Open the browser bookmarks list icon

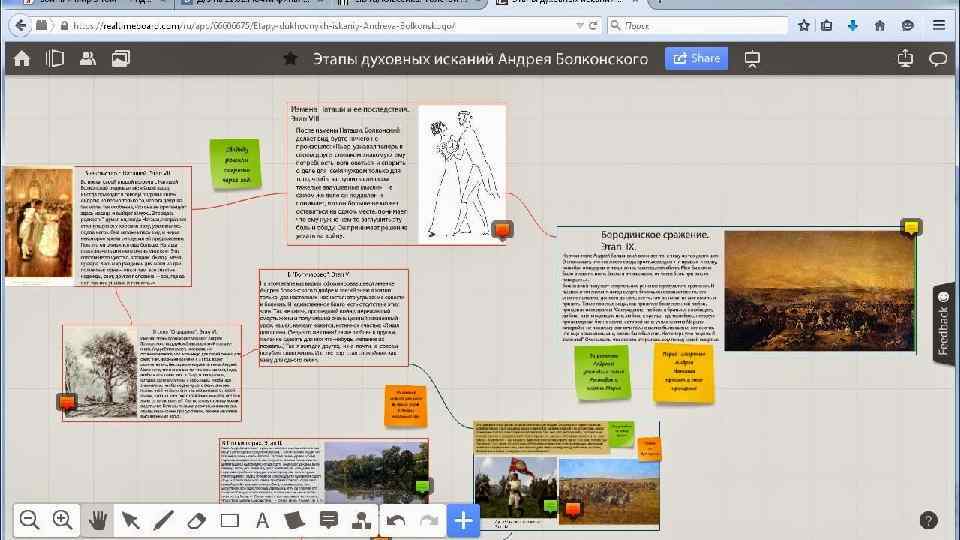827,26
